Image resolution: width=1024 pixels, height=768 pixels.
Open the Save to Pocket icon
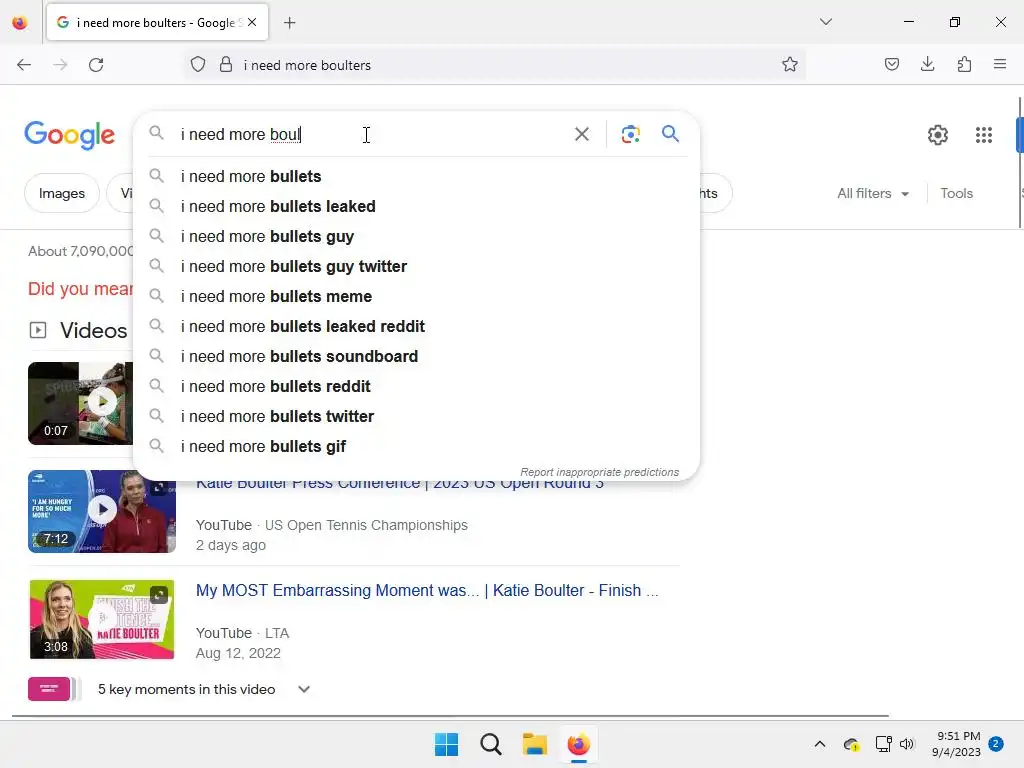pos(891,64)
